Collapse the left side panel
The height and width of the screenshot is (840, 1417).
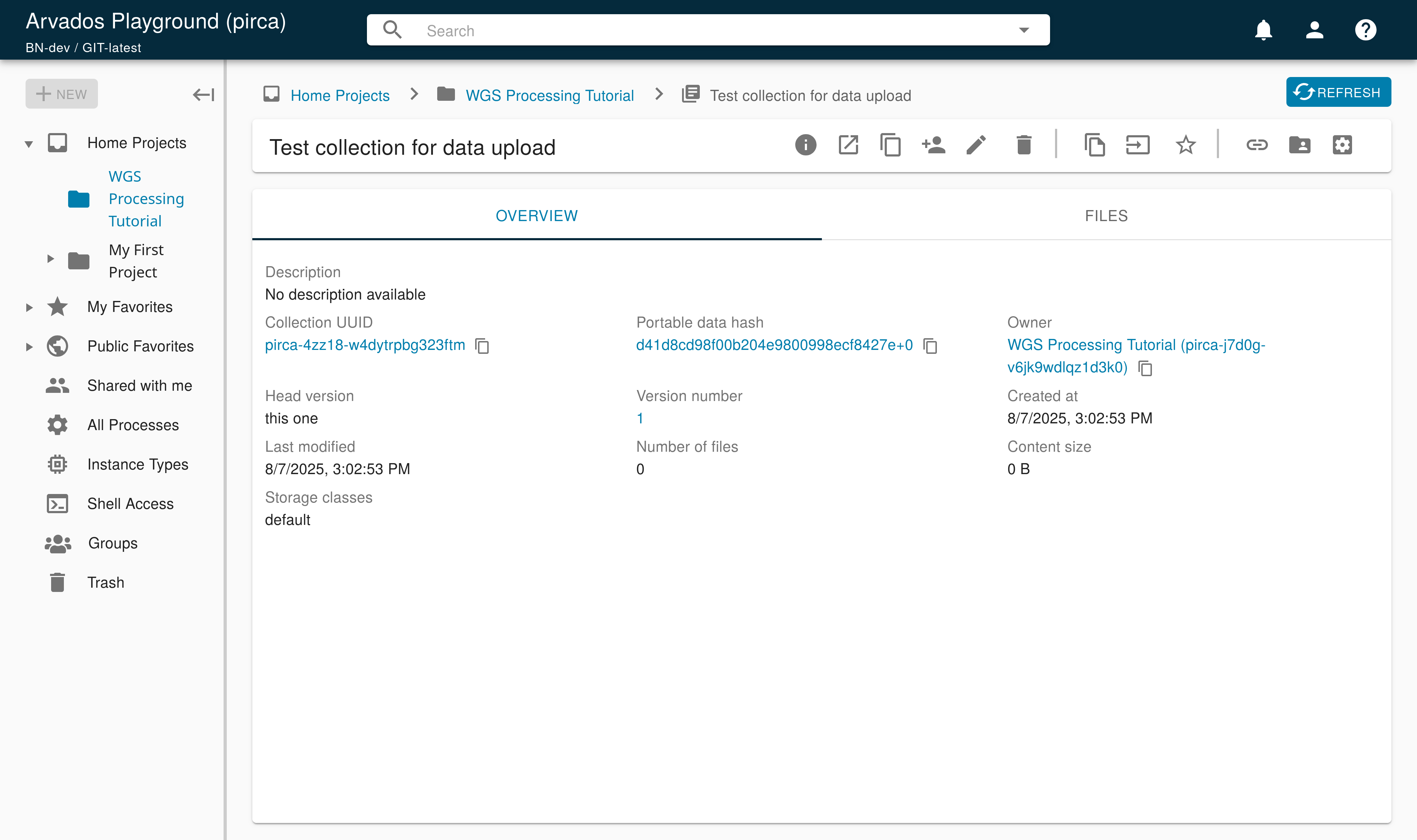(x=203, y=94)
